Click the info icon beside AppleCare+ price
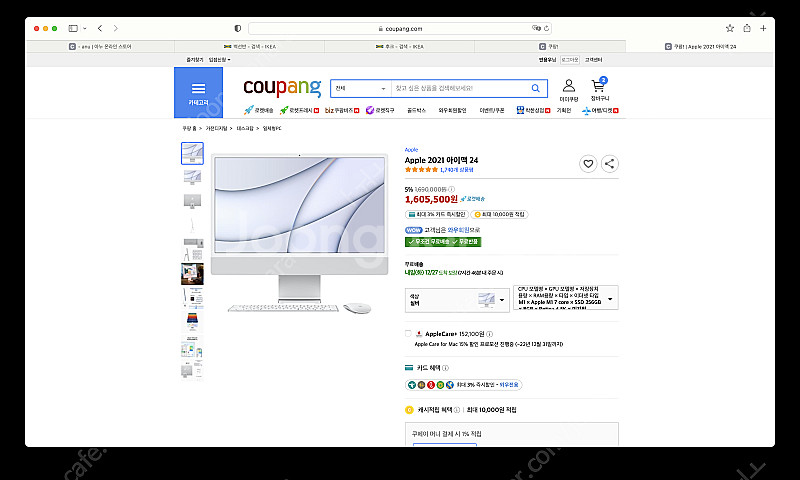Viewport: 800px width, 480px height. (x=489, y=334)
